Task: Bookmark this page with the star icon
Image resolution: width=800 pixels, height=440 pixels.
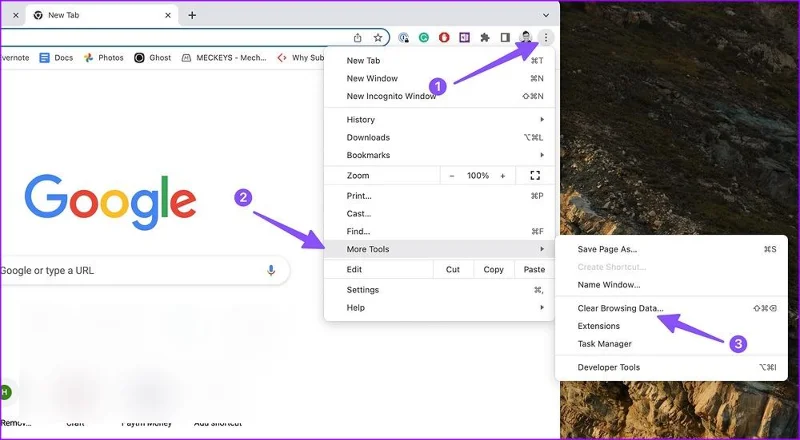Action: [378, 37]
